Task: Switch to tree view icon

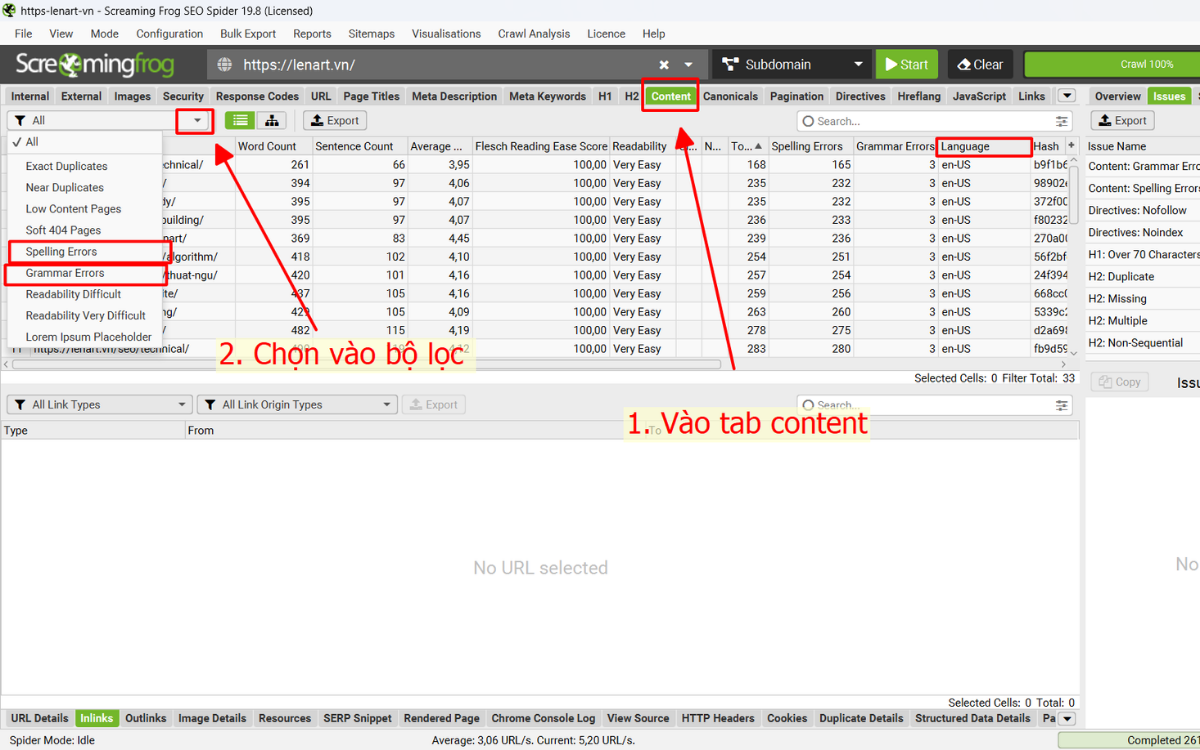Action: 271,121
